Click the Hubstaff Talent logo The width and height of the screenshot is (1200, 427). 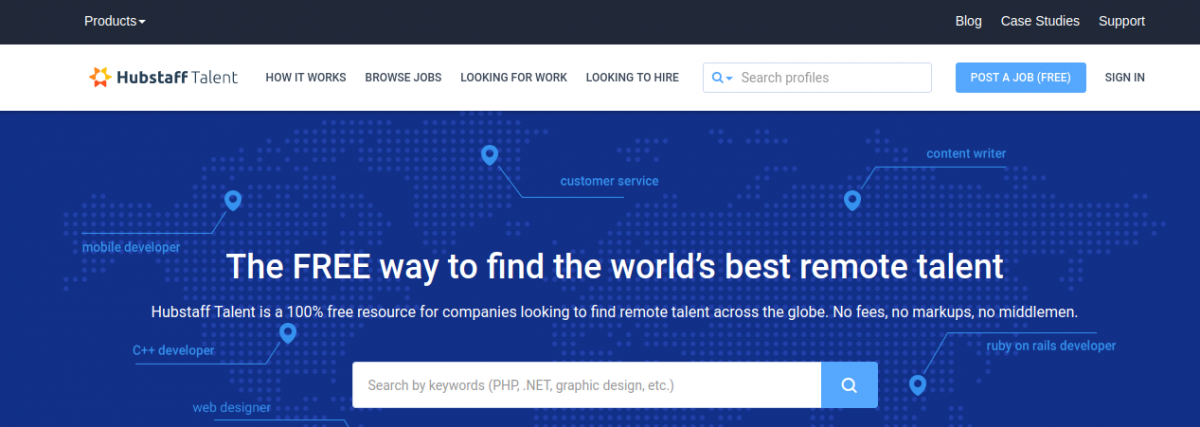[163, 77]
